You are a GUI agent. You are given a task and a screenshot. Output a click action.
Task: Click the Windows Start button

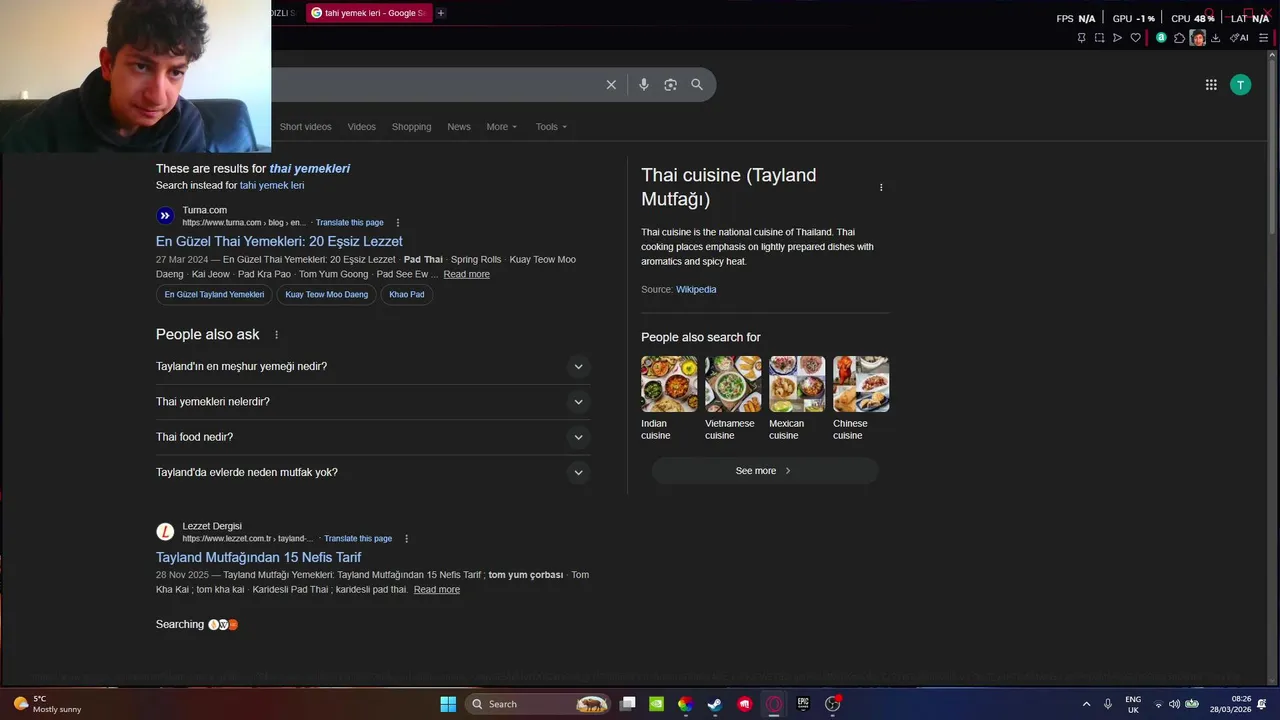(x=448, y=704)
